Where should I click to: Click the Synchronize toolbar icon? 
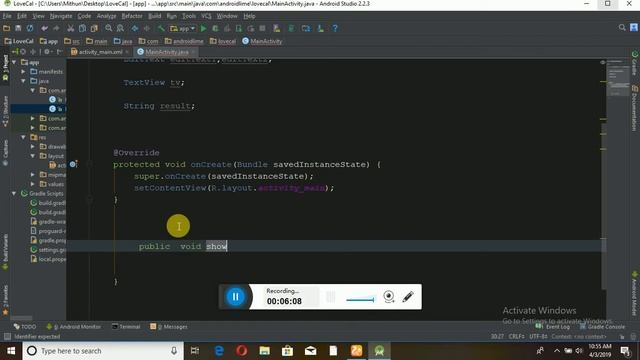30,28
